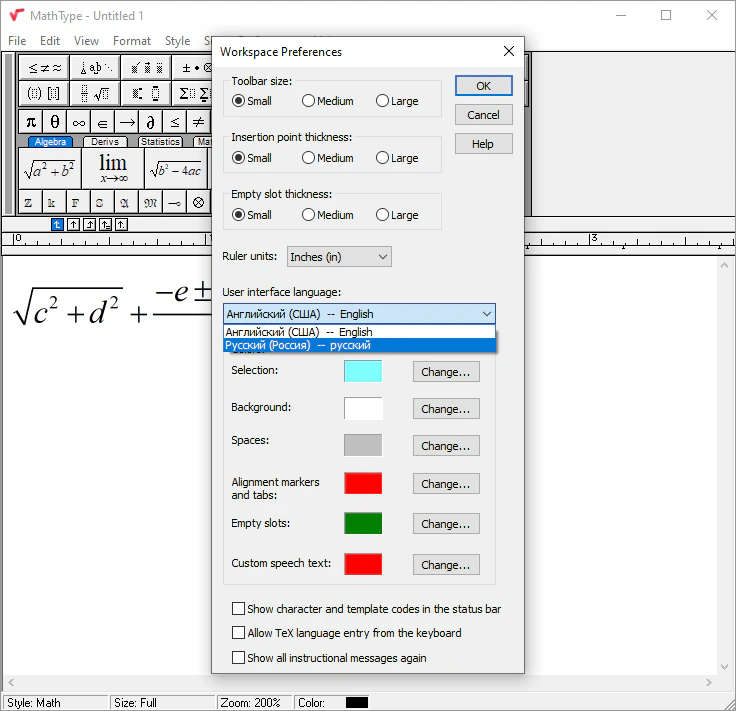Image resolution: width=736 pixels, height=711 pixels.
Task: Set toolbar size to Medium
Action: tap(328, 101)
